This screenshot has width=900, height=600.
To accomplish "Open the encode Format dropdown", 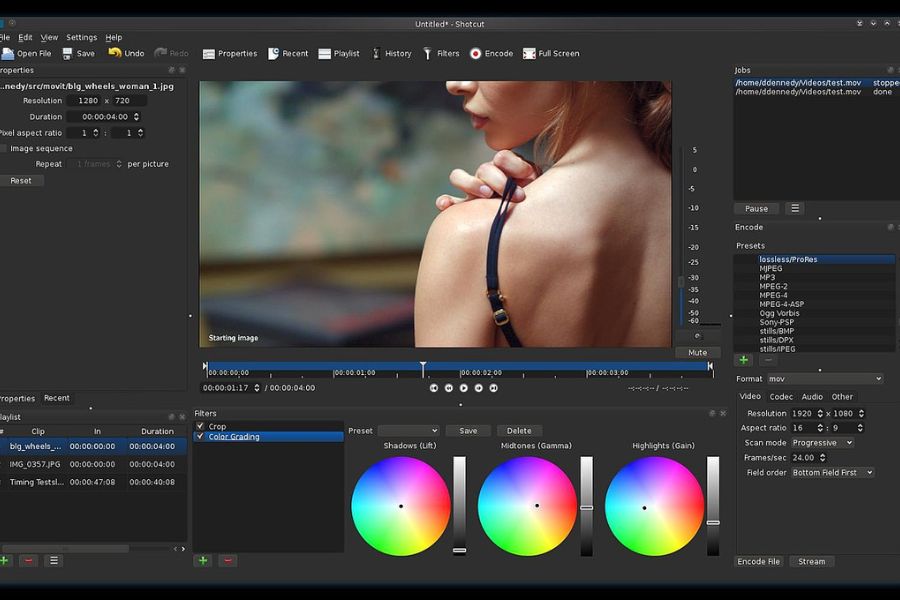I will (x=825, y=379).
